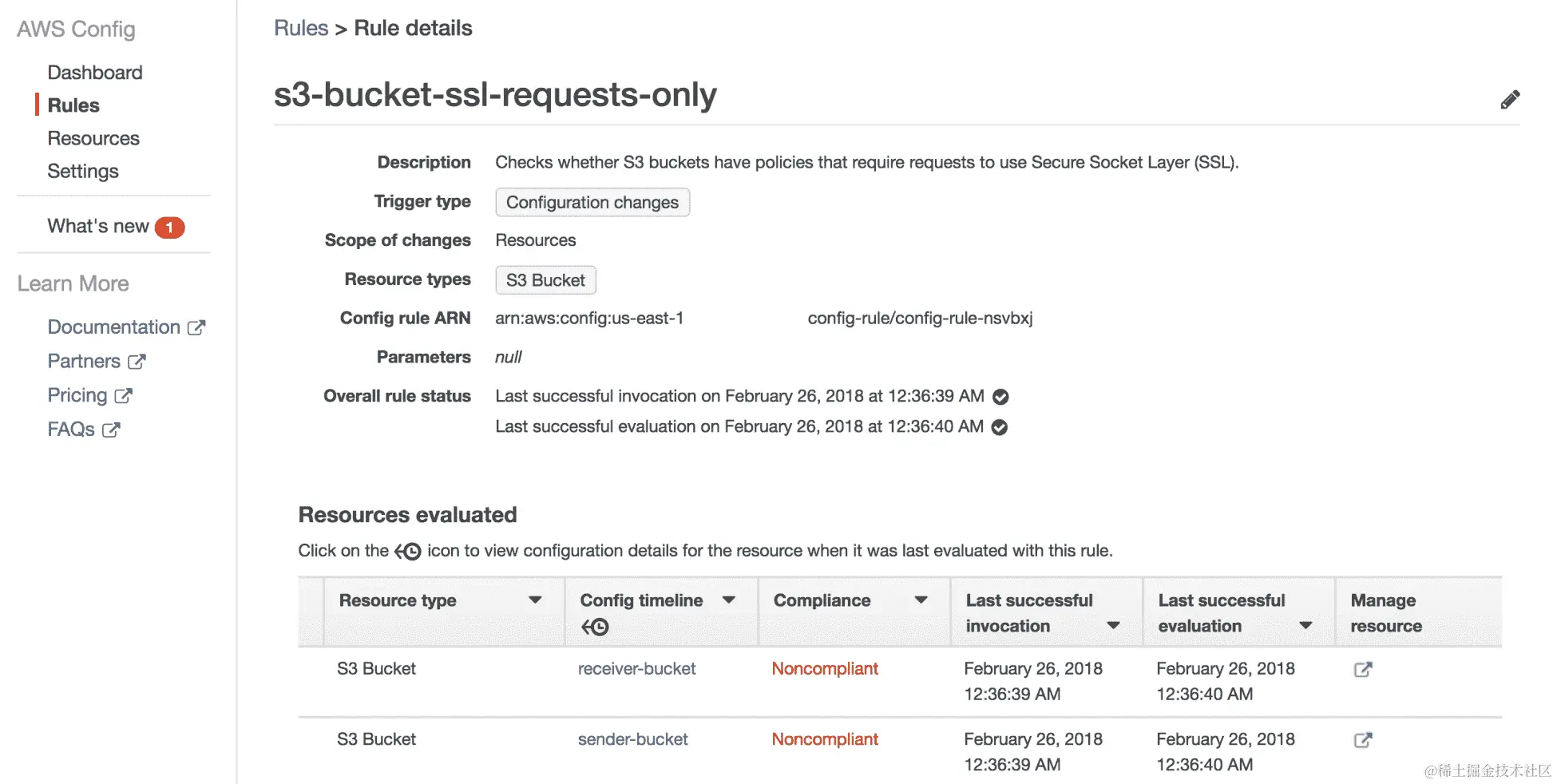Open manage resource icon for sender-bucket
The image size is (1557, 784).
(x=1363, y=740)
